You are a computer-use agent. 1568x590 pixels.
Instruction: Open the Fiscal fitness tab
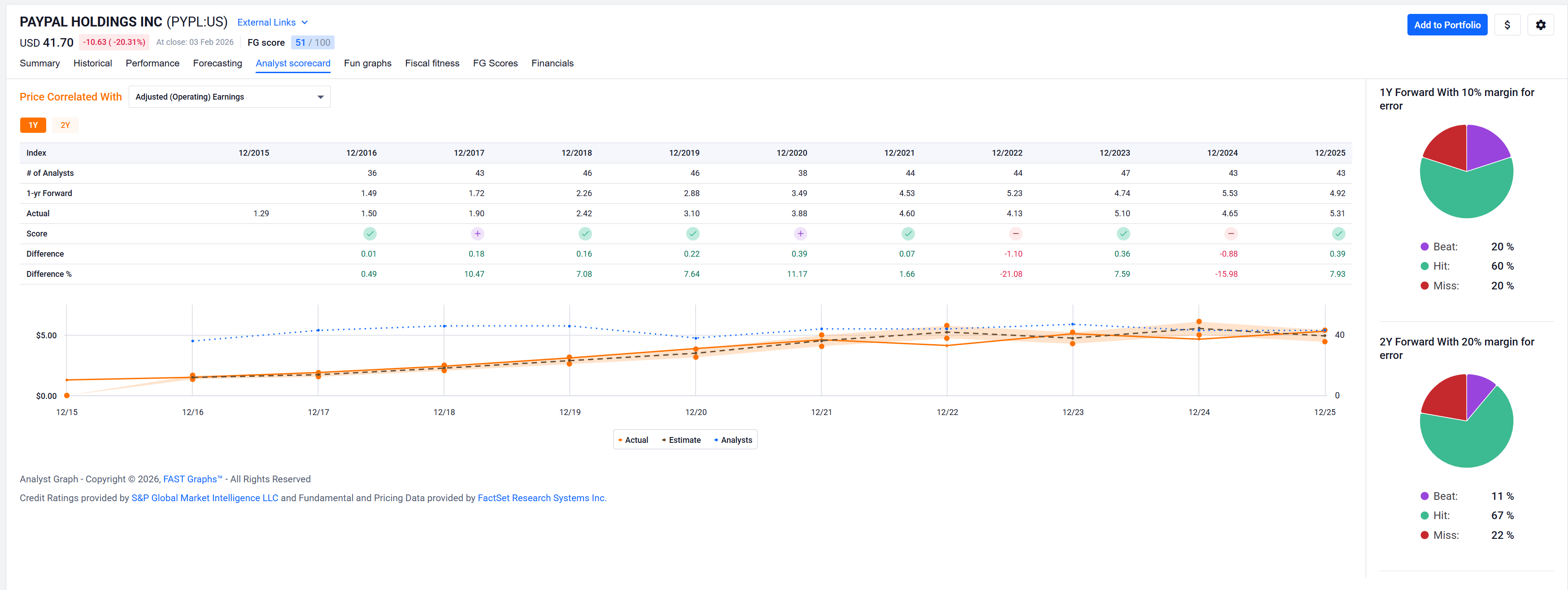click(431, 63)
